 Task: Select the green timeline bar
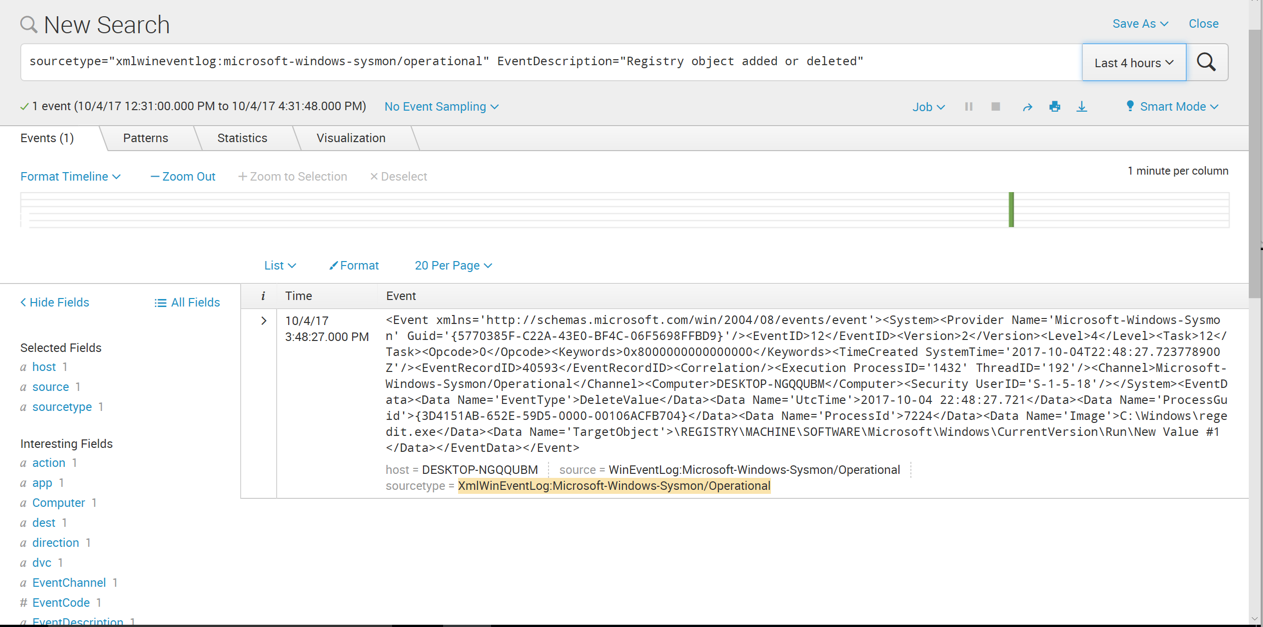pos(1011,209)
